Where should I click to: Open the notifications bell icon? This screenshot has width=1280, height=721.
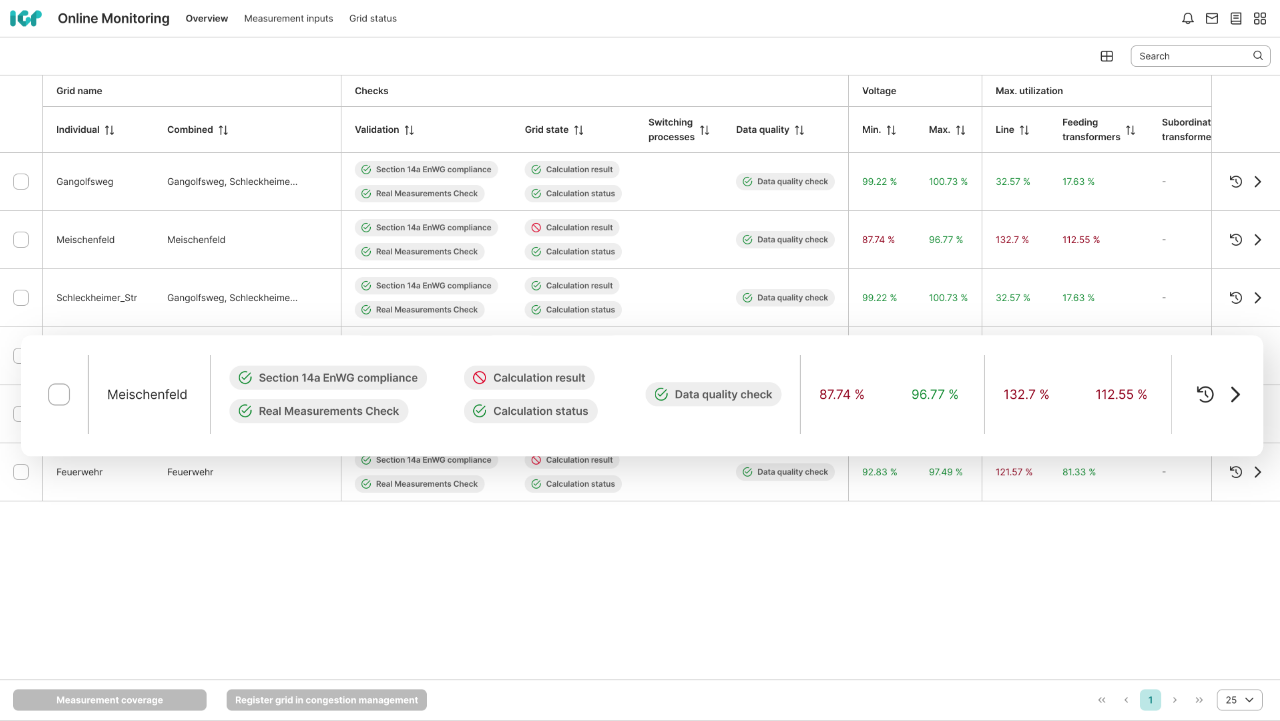pyautogui.click(x=1188, y=19)
